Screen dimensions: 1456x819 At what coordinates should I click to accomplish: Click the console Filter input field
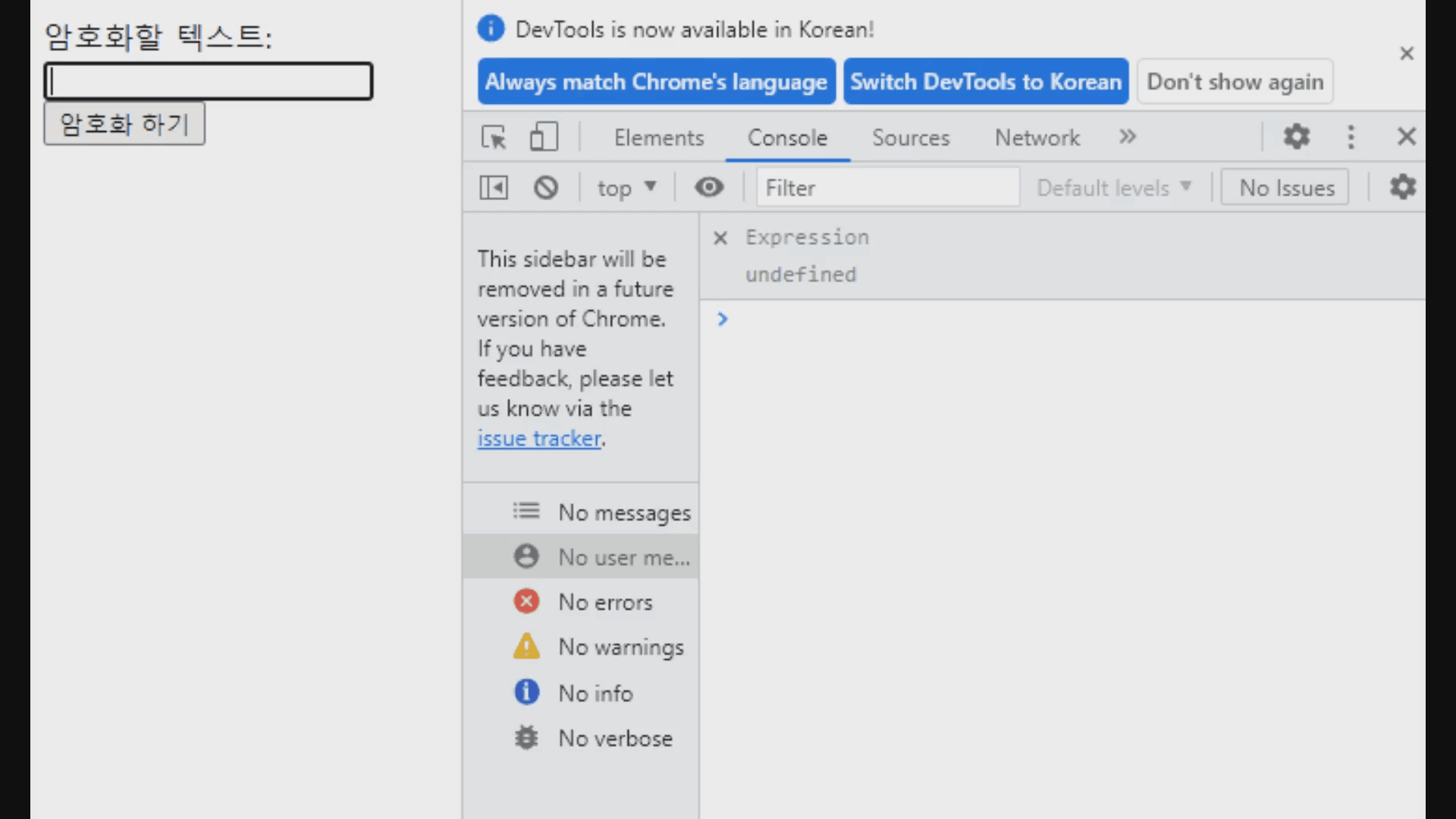(887, 187)
